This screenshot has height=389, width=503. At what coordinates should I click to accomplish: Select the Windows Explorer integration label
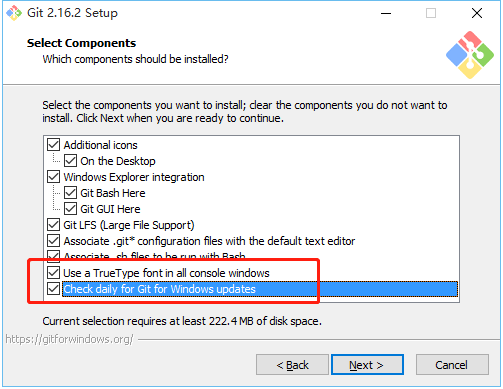tap(134, 177)
